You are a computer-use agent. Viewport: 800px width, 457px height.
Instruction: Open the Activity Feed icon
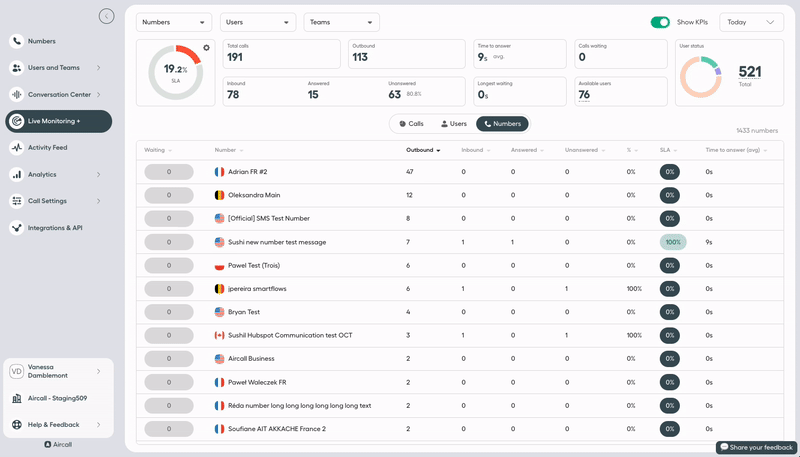(x=17, y=148)
